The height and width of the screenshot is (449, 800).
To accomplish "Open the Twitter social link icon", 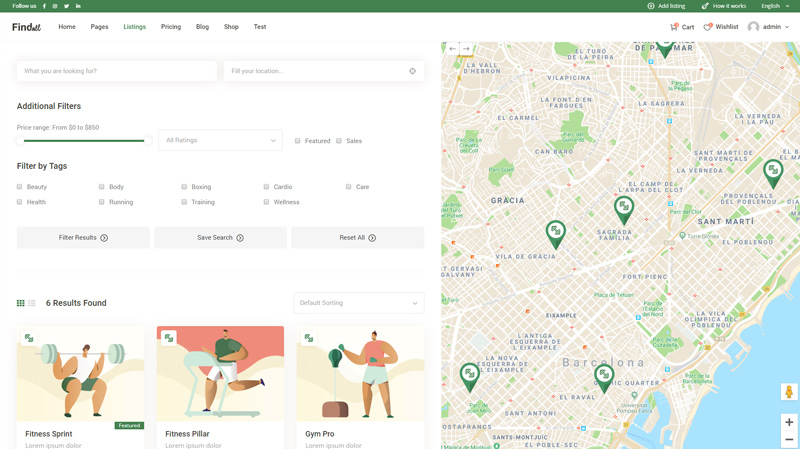I will [67, 6].
